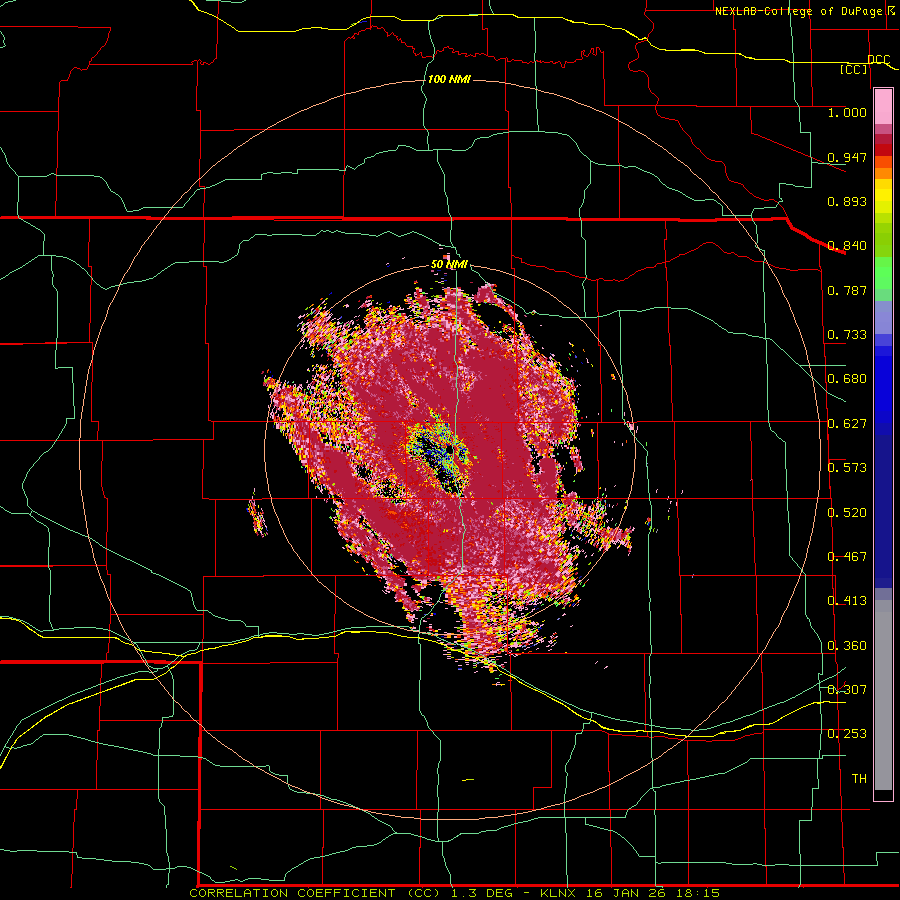
Task: Click the NEXLAB-College of DuPage watermark text
Action: pyautogui.click(x=798, y=11)
